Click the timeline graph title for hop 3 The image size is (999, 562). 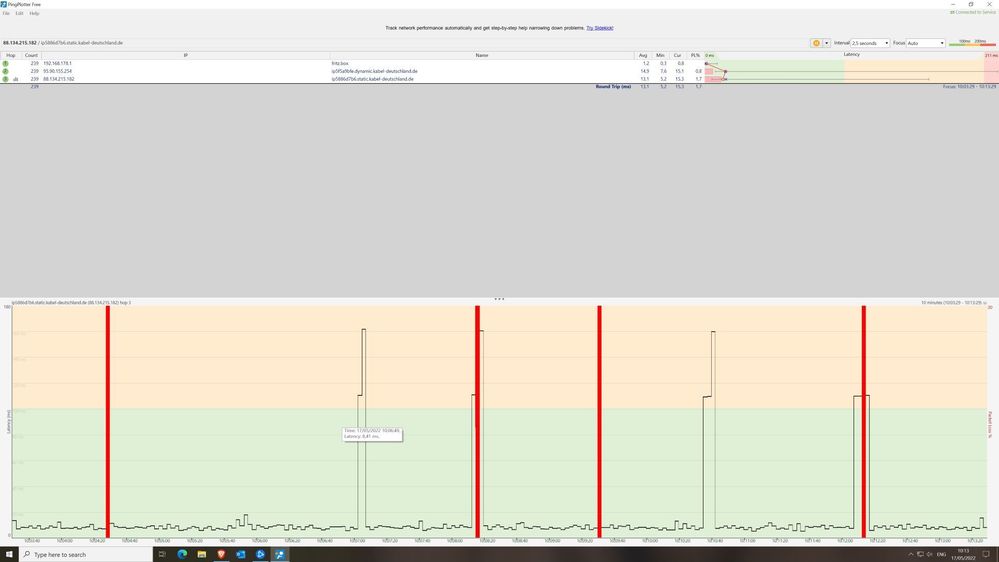(71, 303)
